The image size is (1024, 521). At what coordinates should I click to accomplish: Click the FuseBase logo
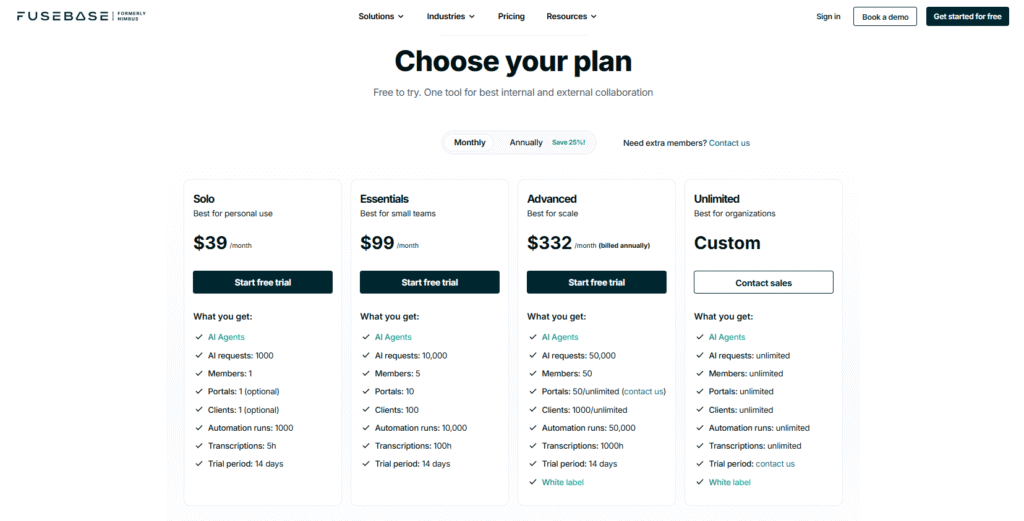tap(67, 16)
